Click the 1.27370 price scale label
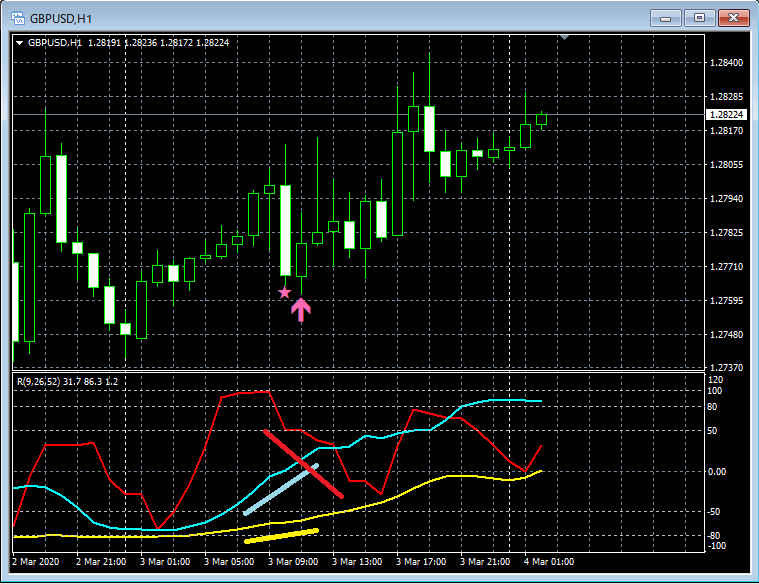This screenshot has width=759, height=584. click(726, 368)
